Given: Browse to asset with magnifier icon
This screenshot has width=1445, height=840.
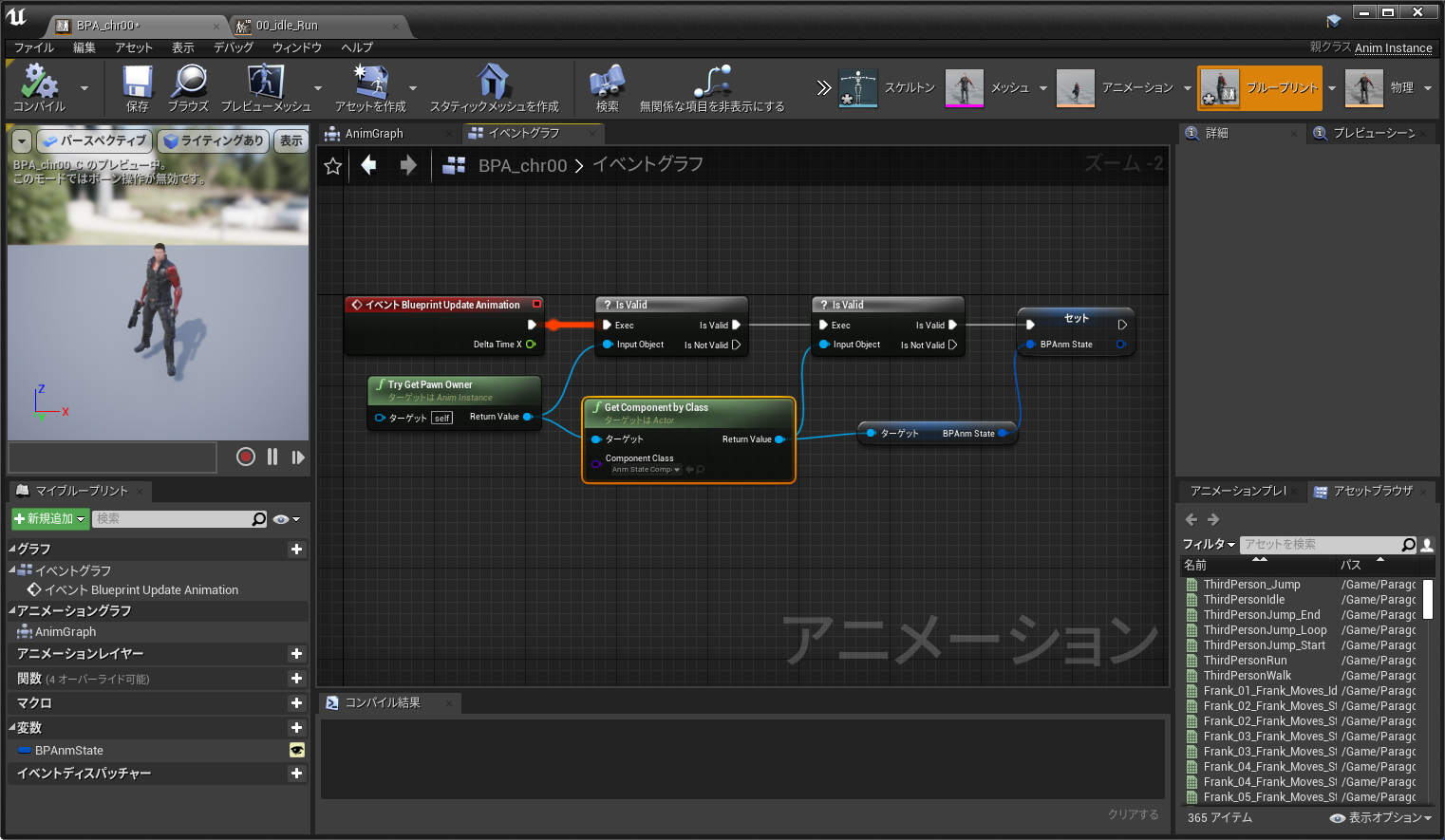Looking at the screenshot, I should coord(188,82).
